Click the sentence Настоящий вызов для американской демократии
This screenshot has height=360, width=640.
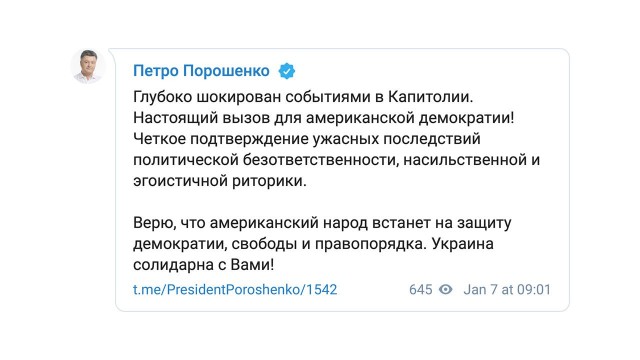324,118
